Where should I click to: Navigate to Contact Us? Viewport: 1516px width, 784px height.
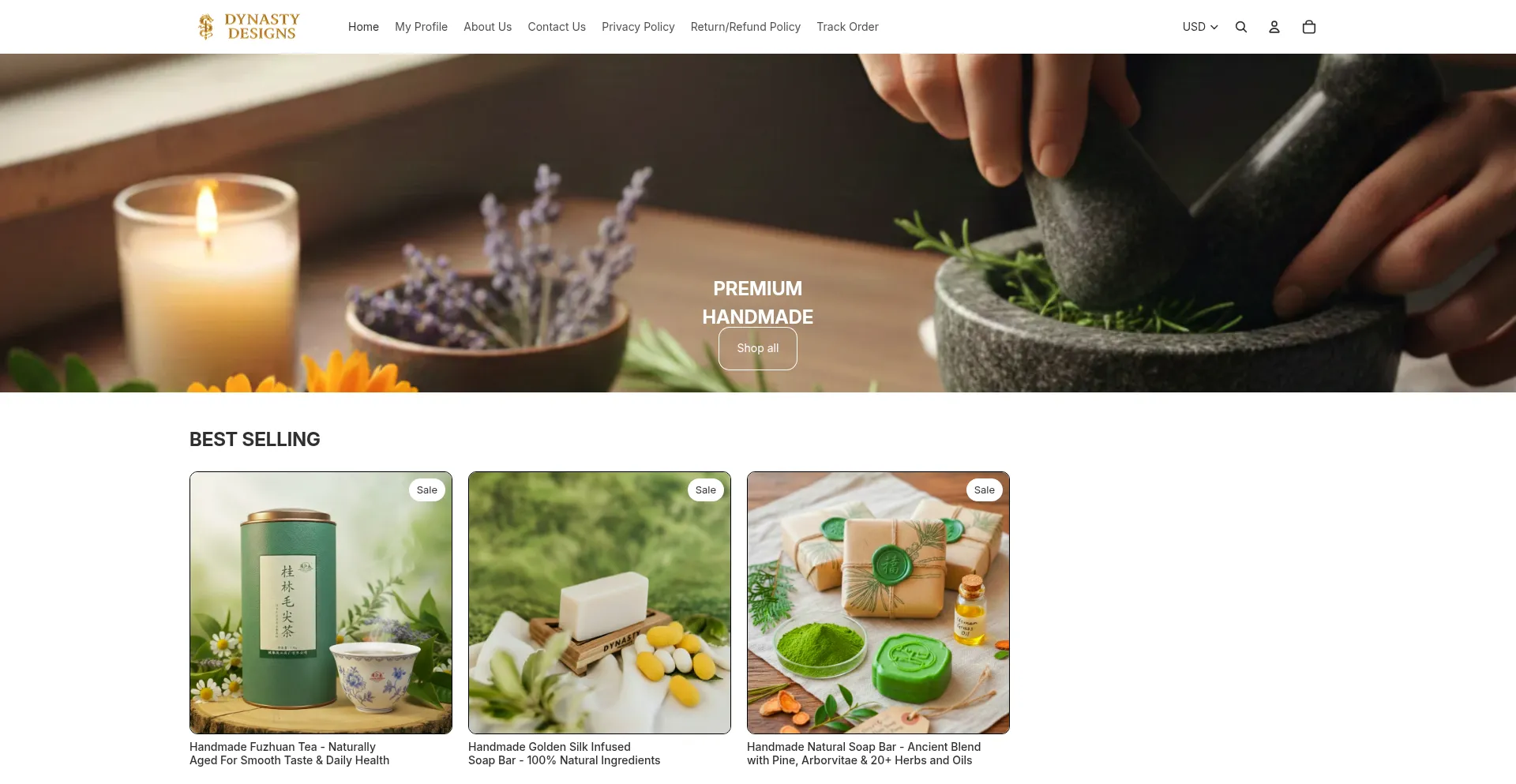click(557, 27)
